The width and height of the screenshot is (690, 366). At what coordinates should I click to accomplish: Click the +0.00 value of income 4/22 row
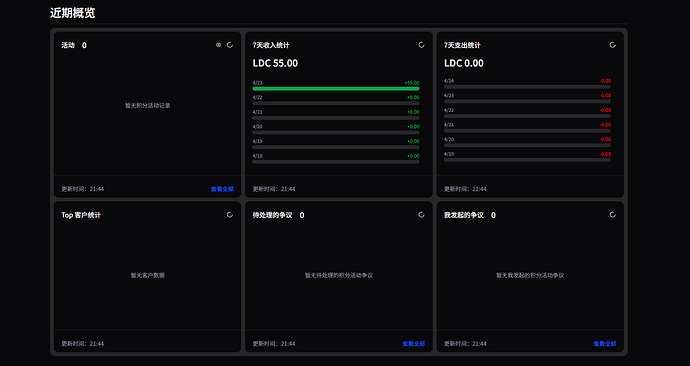413,98
